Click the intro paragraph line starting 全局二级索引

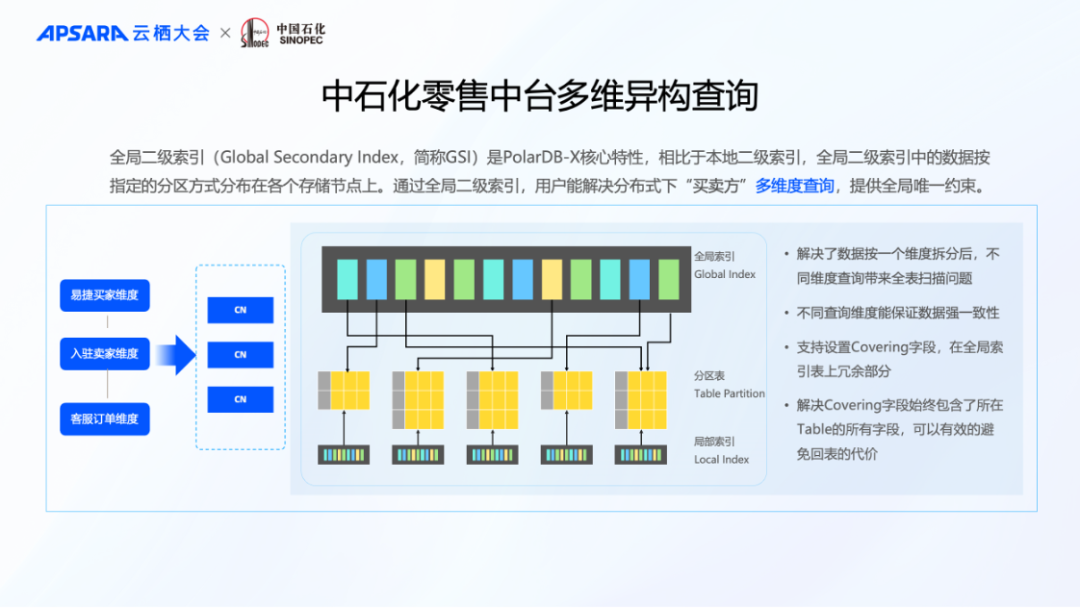point(550,158)
